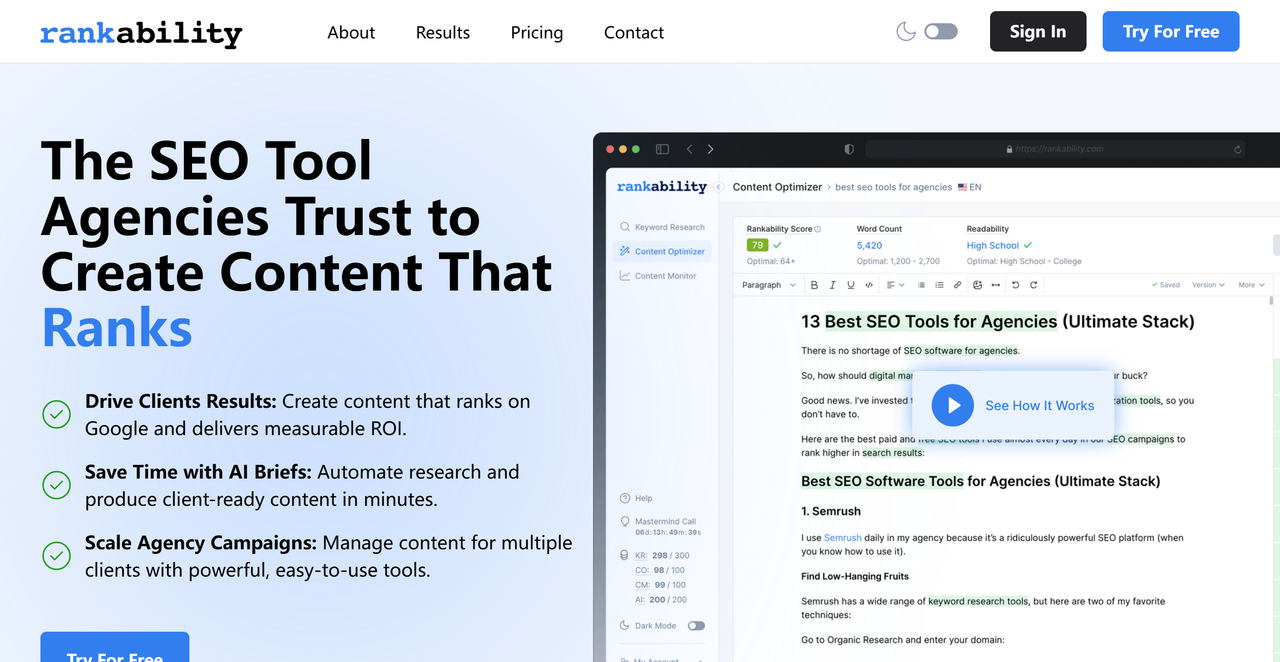Play the See How It Works video
The width and height of the screenshot is (1280, 662).
[x=953, y=405]
